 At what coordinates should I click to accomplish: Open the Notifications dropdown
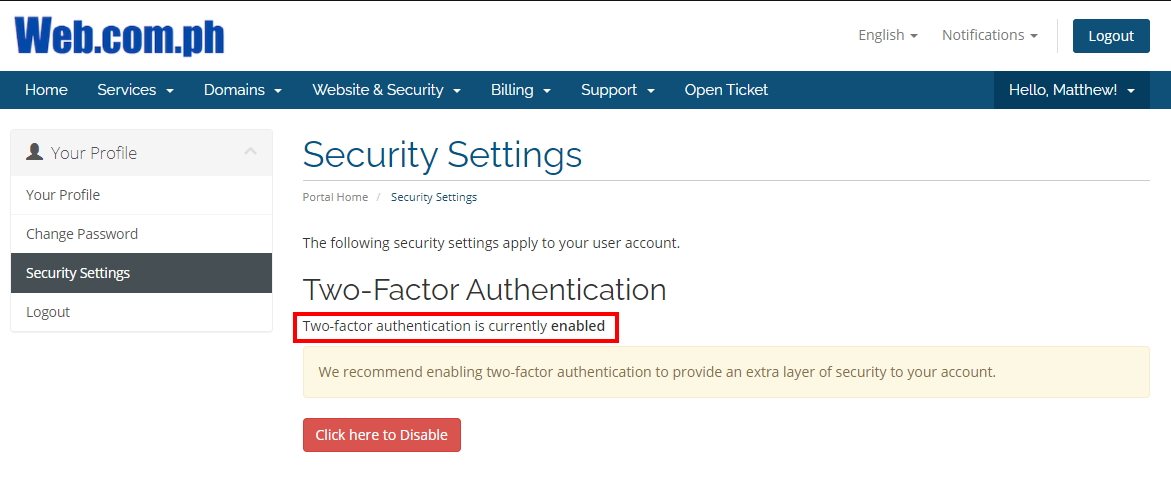pyautogui.click(x=990, y=35)
